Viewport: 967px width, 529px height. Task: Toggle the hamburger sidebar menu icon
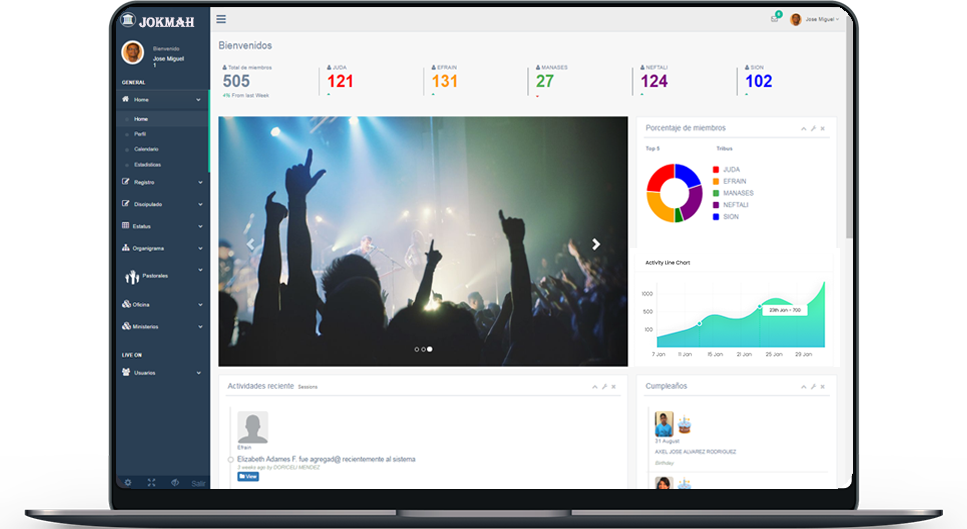[221, 19]
